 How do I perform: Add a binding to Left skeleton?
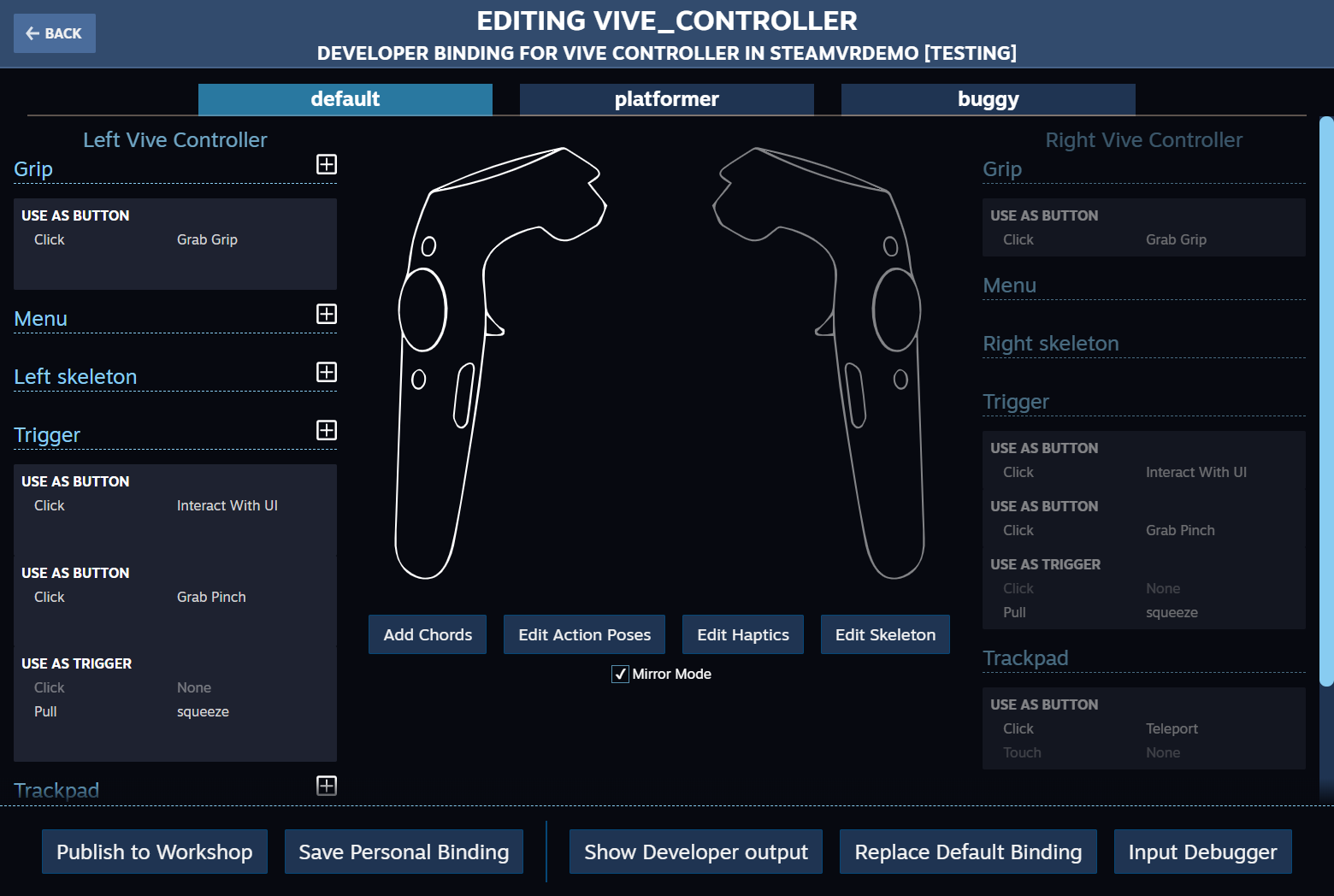click(x=327, y=372)
